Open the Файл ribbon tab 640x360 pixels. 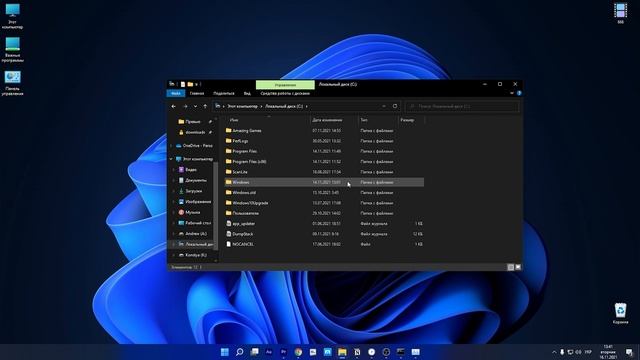pyautogui.click(x=176, y=93)
